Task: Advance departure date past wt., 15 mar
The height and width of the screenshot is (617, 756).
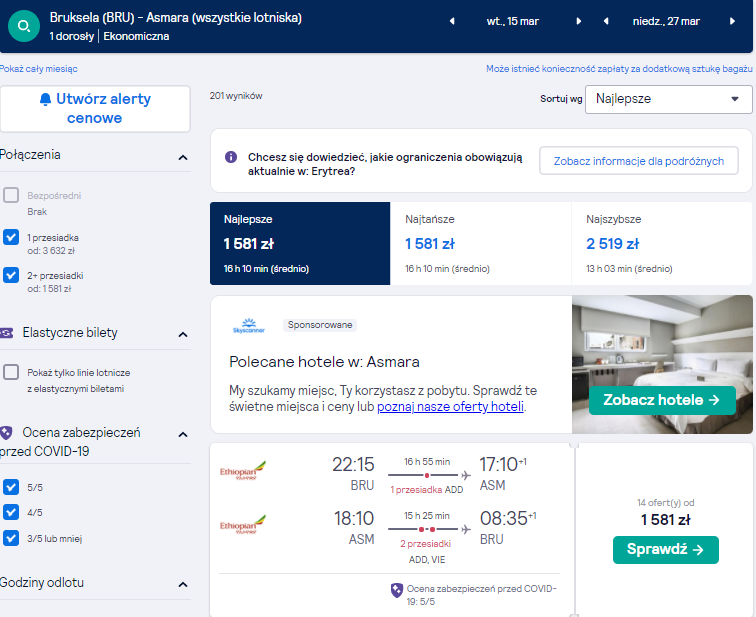Action: pos(579,21)
